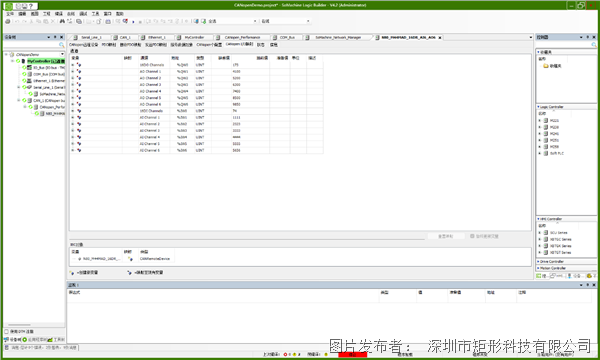Toggle the checkbox at bottom of device tree panel
Screen dimensions: 600x360
click(x=7, y=331)
